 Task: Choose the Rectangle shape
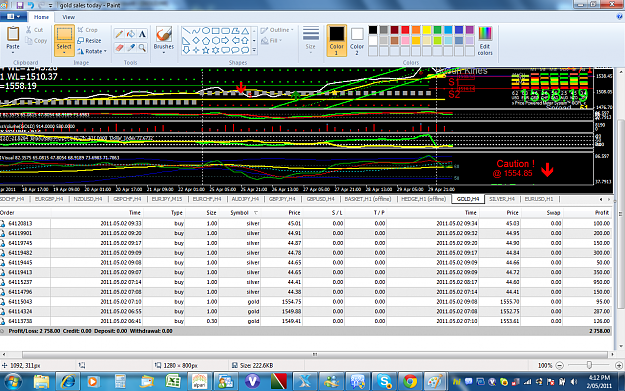point(216,31)
